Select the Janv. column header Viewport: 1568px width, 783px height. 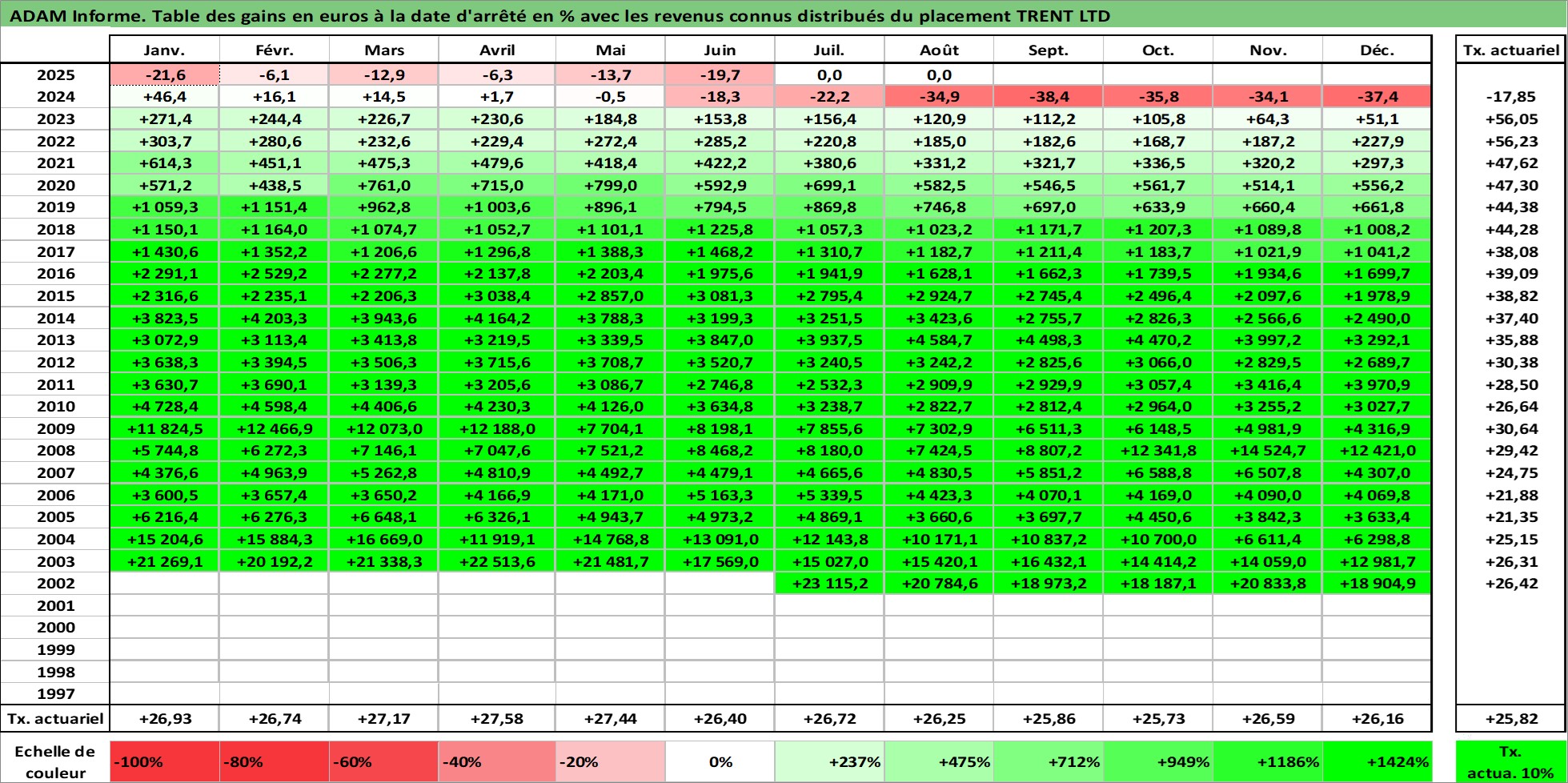click(x=164, y=50)
